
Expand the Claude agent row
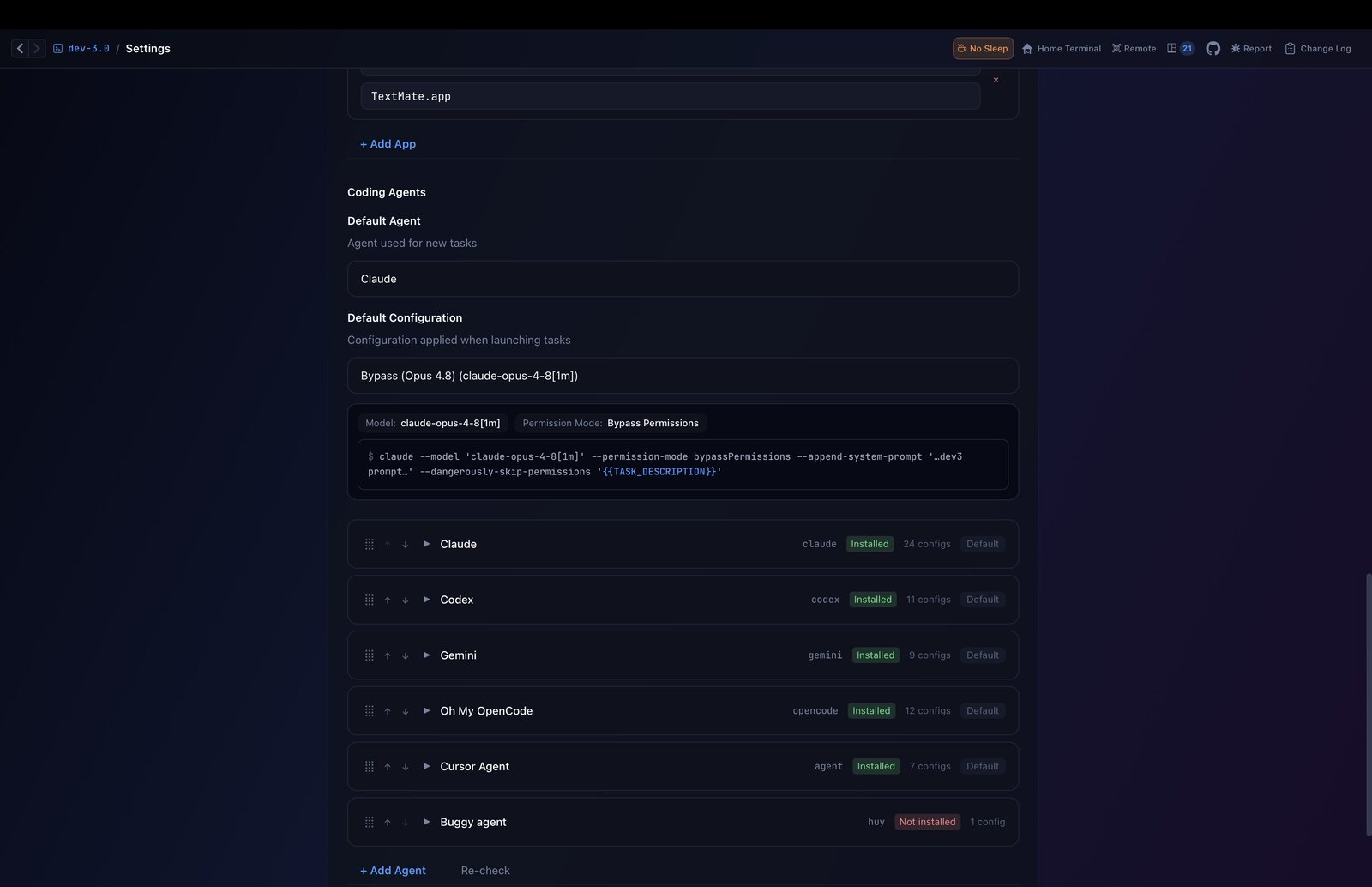426,544
